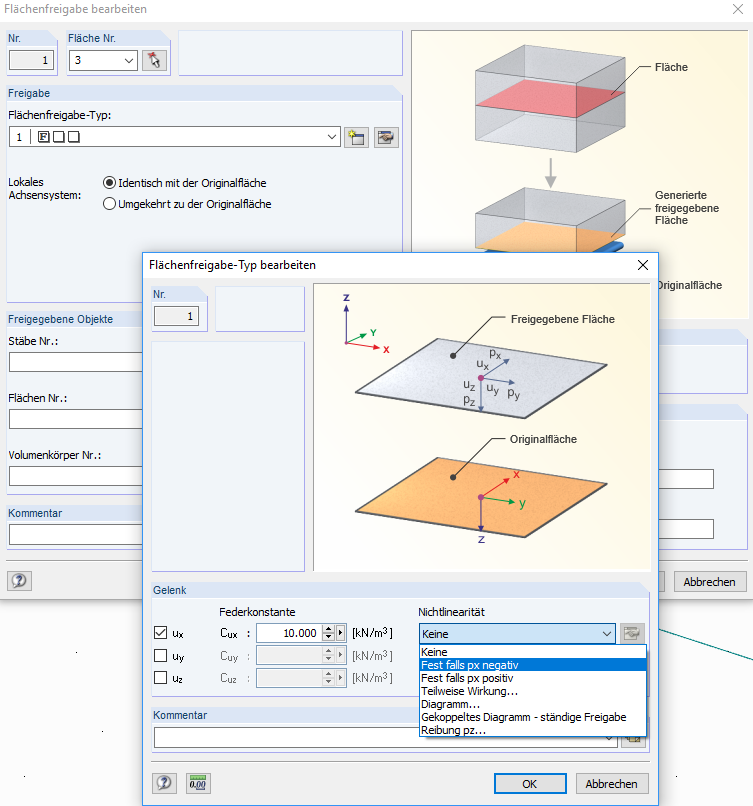The image size is (753, 806).
Task: Select Identisch mit der Originalfläche option
Action: (x=109, y=183)
